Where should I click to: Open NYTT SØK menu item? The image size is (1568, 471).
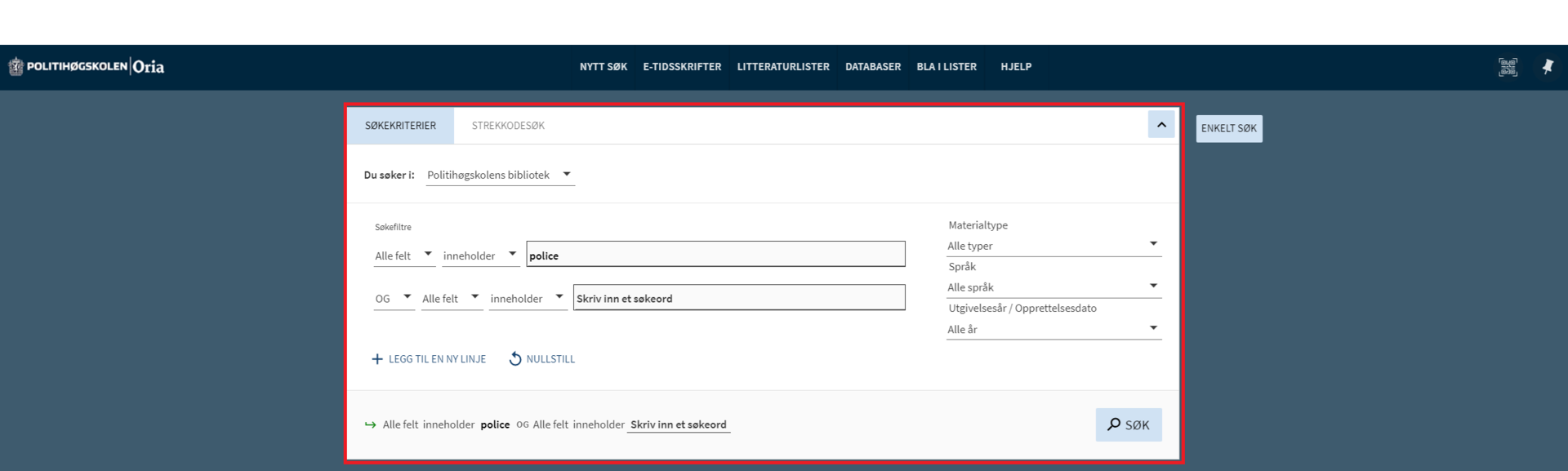(x=604, y=67)
